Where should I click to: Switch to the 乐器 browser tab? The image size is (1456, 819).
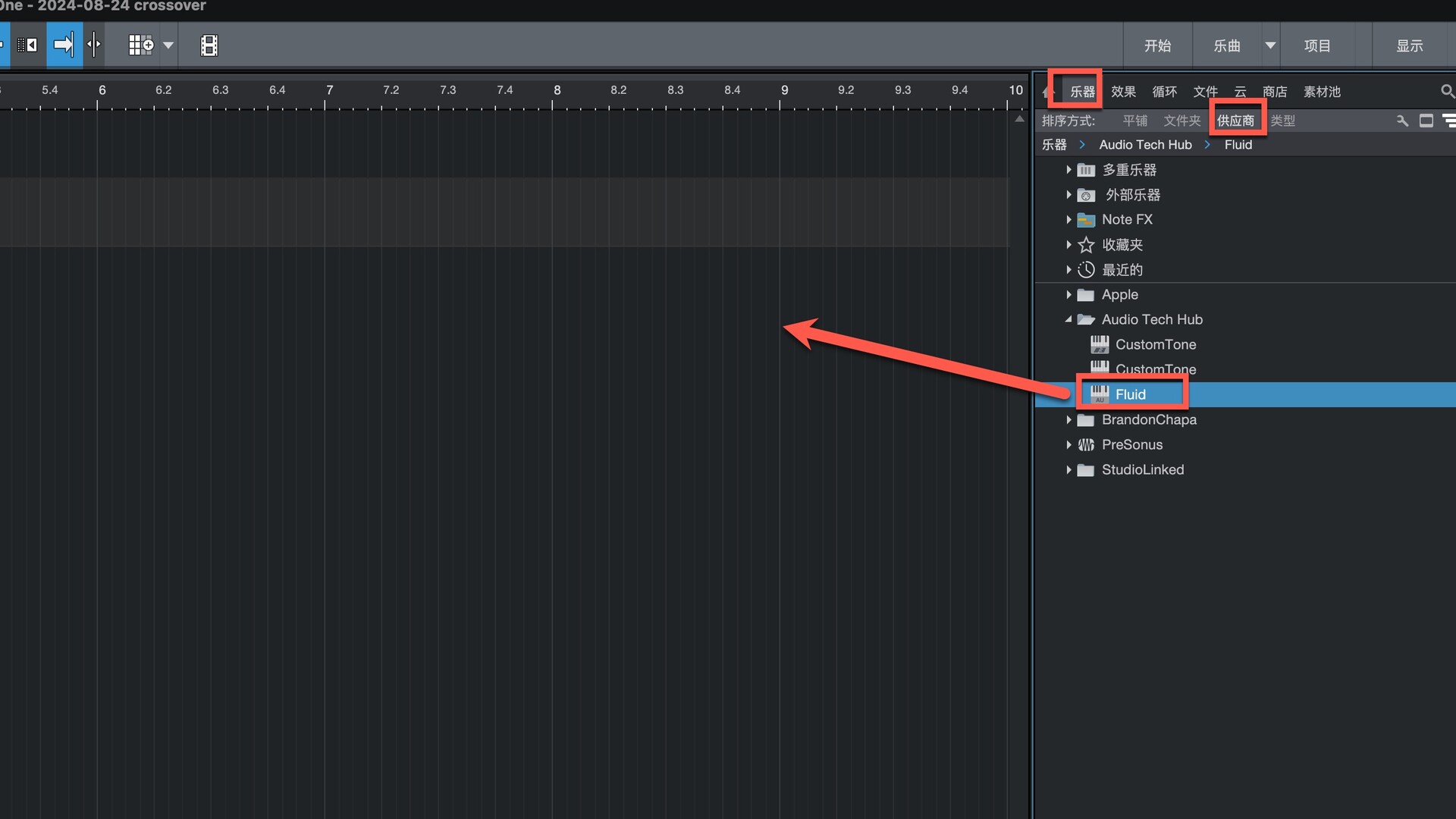tap(1082, 92)
